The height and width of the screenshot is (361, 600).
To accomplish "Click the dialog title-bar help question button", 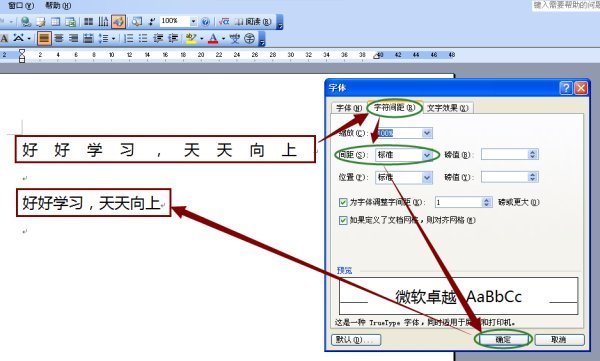I will 566,88.
